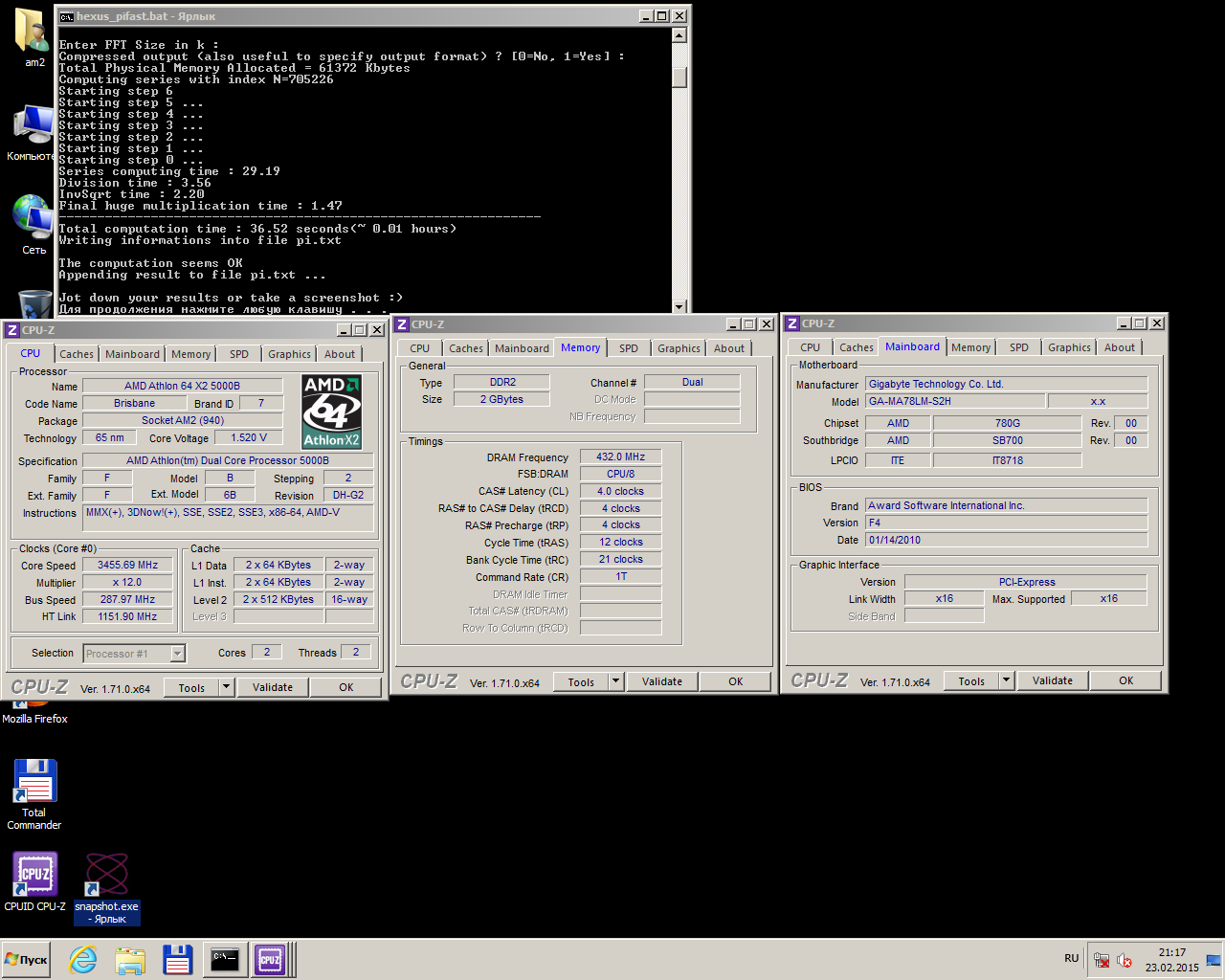Image resolution: width=1225 pixels, height=980 pixels.
Task: Expand Tools dropdown arrow in Memory CPU-Z window
Action: coord(616,681)
